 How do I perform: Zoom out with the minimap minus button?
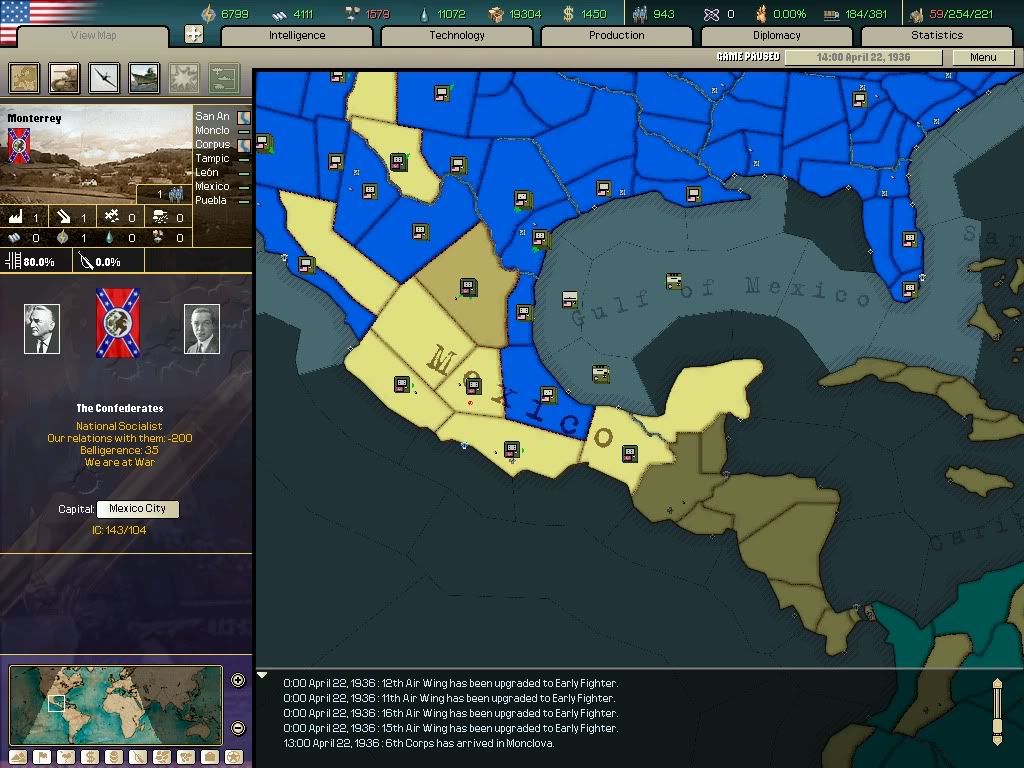click(x=238, y=728)
